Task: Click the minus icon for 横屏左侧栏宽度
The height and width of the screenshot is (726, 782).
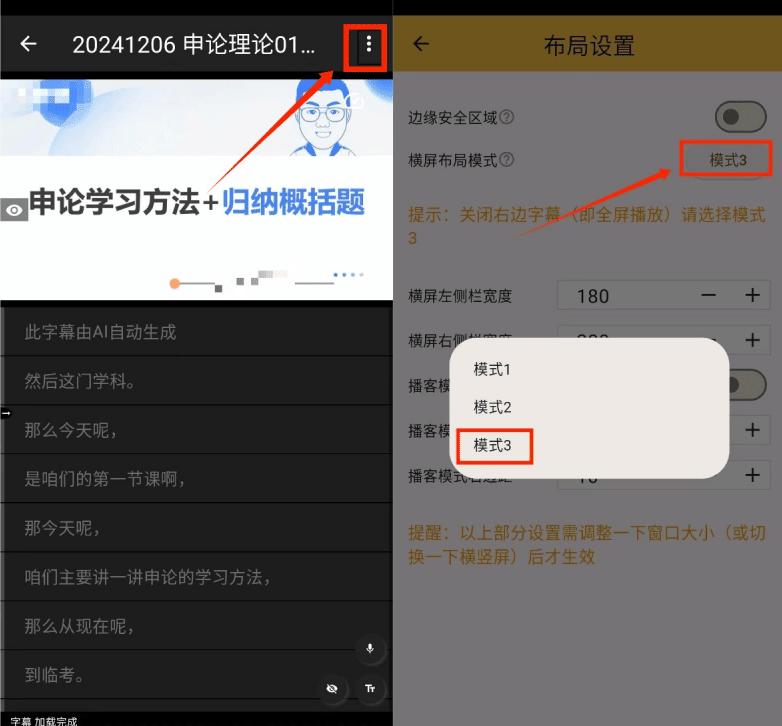Action: [x=708, y=295]
